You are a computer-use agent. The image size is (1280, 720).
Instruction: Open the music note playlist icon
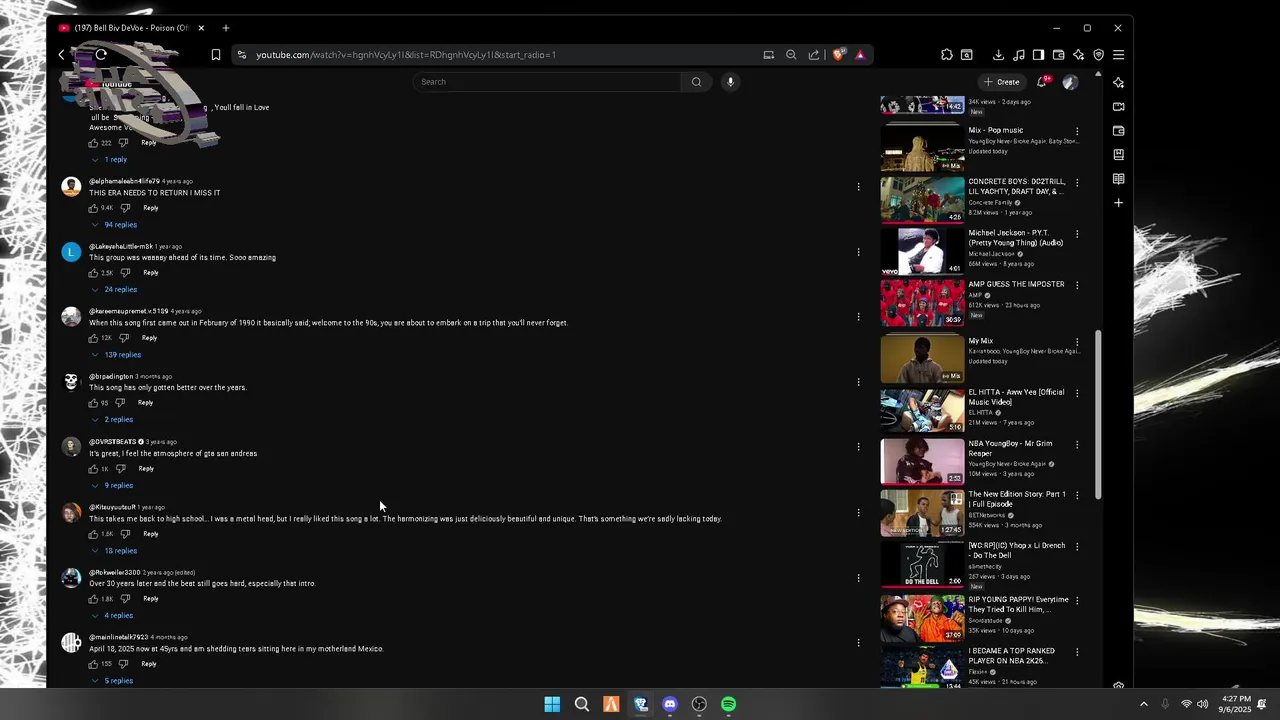pyautogui.click(x=1019, y=55)
